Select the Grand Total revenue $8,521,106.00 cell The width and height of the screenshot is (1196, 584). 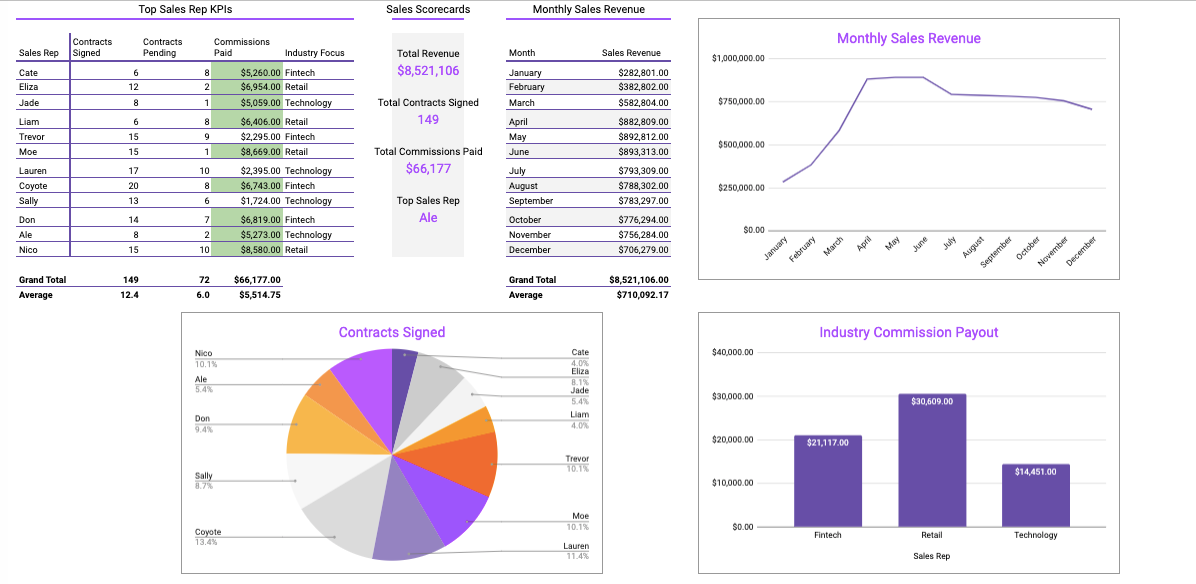(x=638, y=280)
